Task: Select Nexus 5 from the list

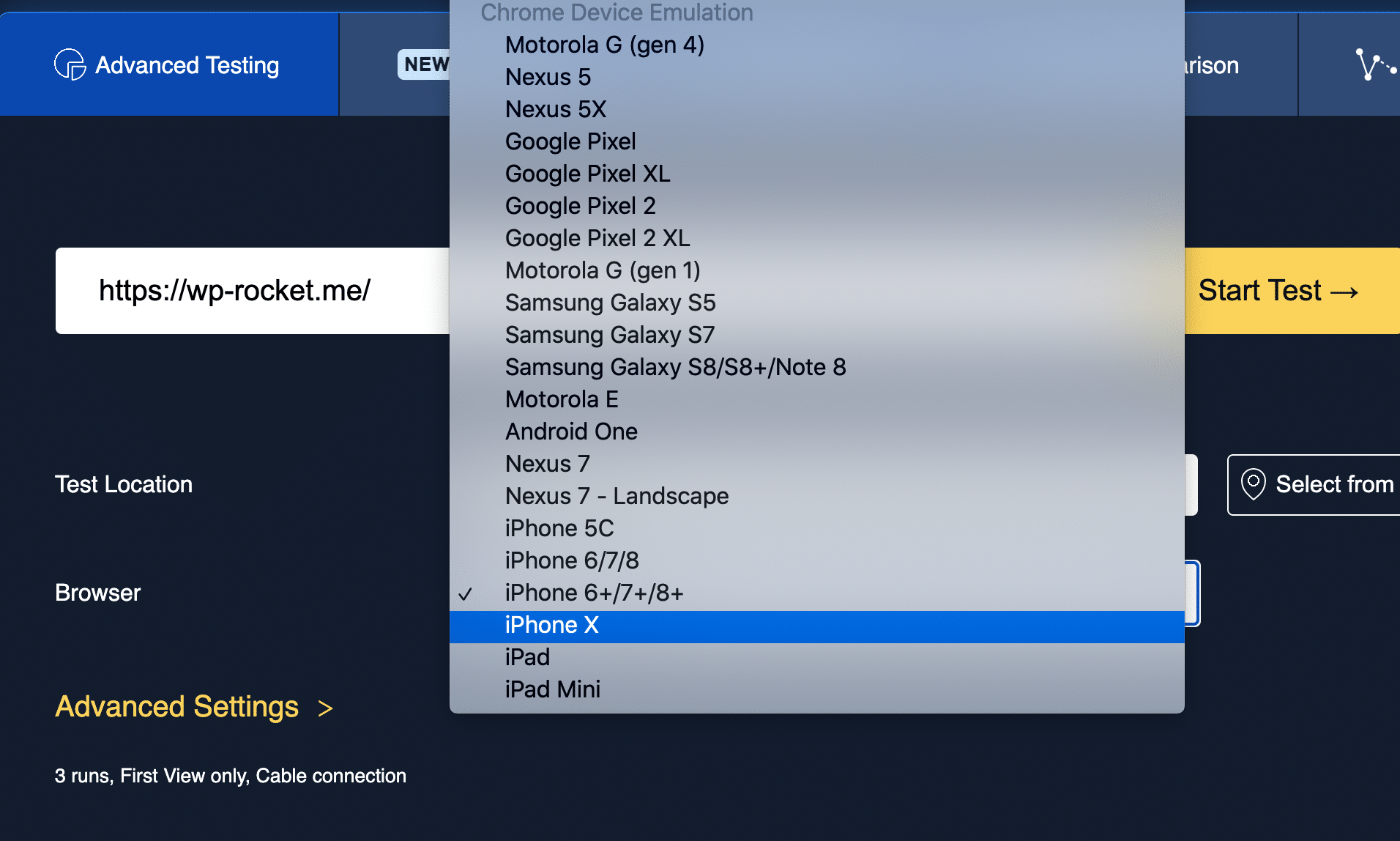Action: click(x=817, y=77)
